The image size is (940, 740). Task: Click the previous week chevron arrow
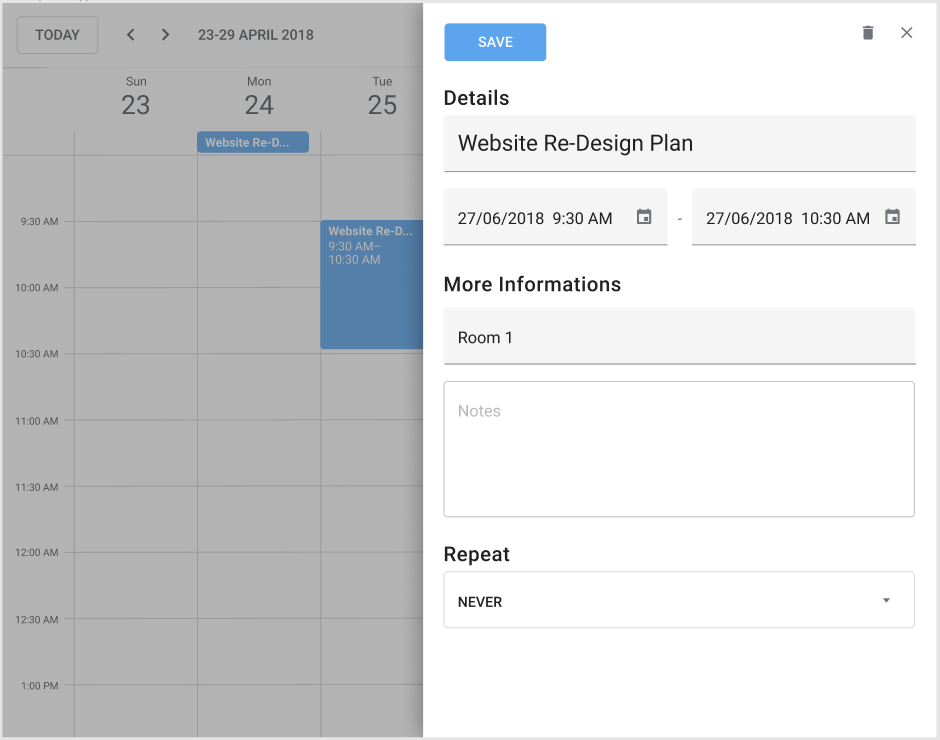click(x=130, y=34)
